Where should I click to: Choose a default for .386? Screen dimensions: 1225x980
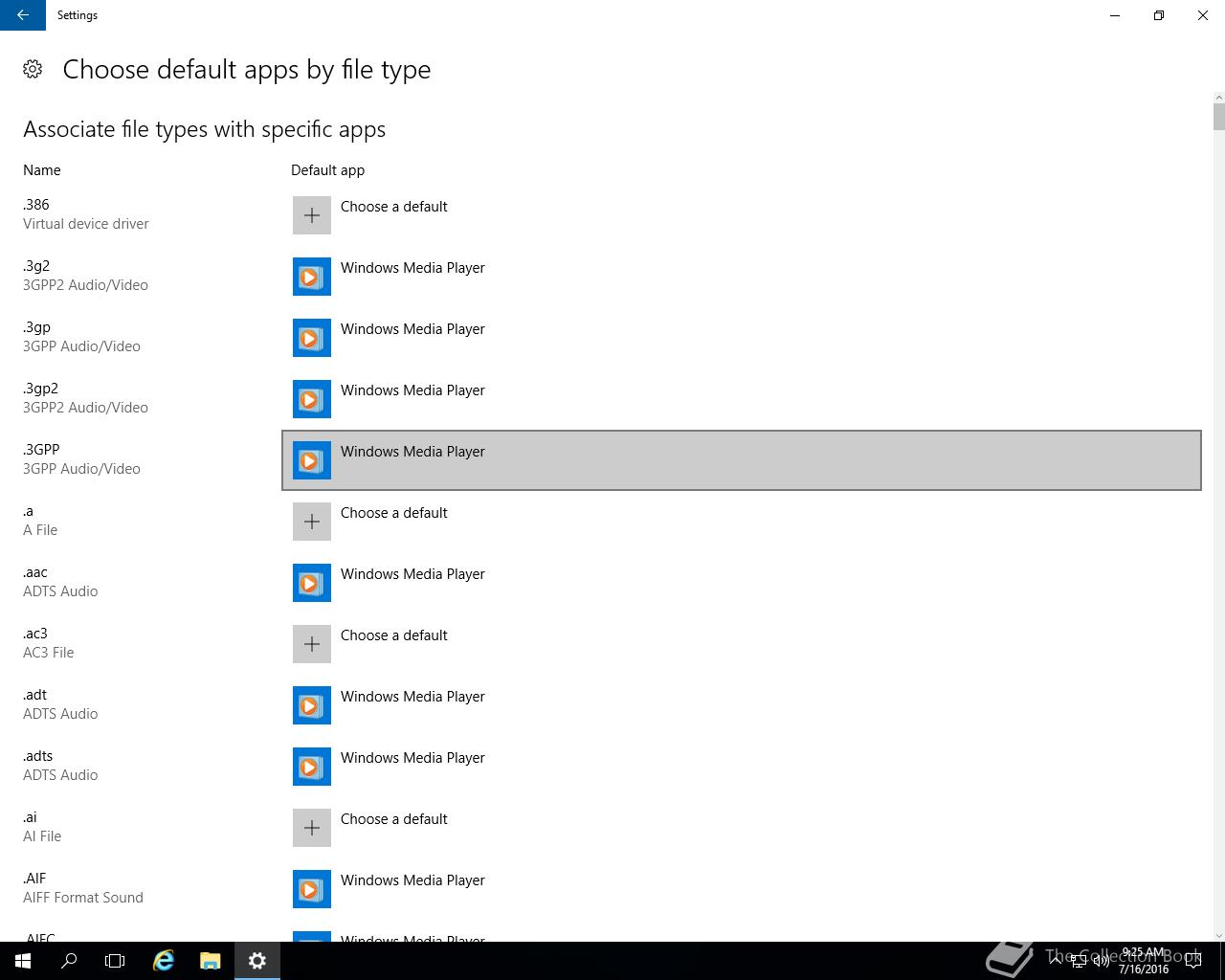(x=394, y=207)
